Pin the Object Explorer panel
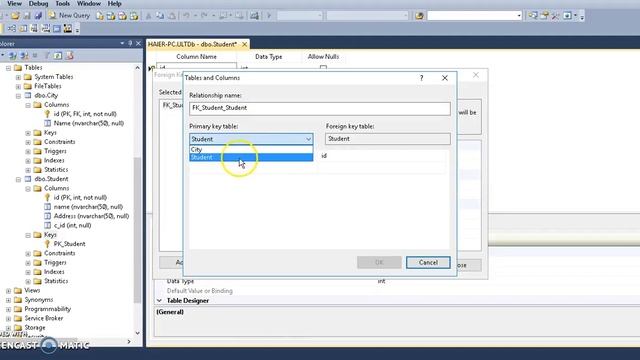Image resolution: width=640 pixels, height=360 pixels. coord(130,43)
